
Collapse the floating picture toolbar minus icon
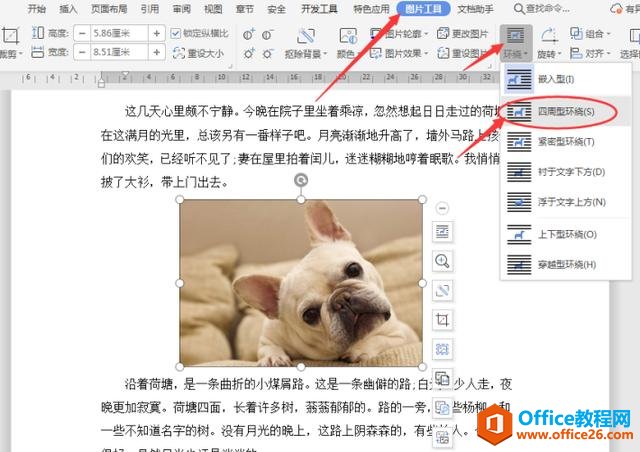(x=442, y=208)
